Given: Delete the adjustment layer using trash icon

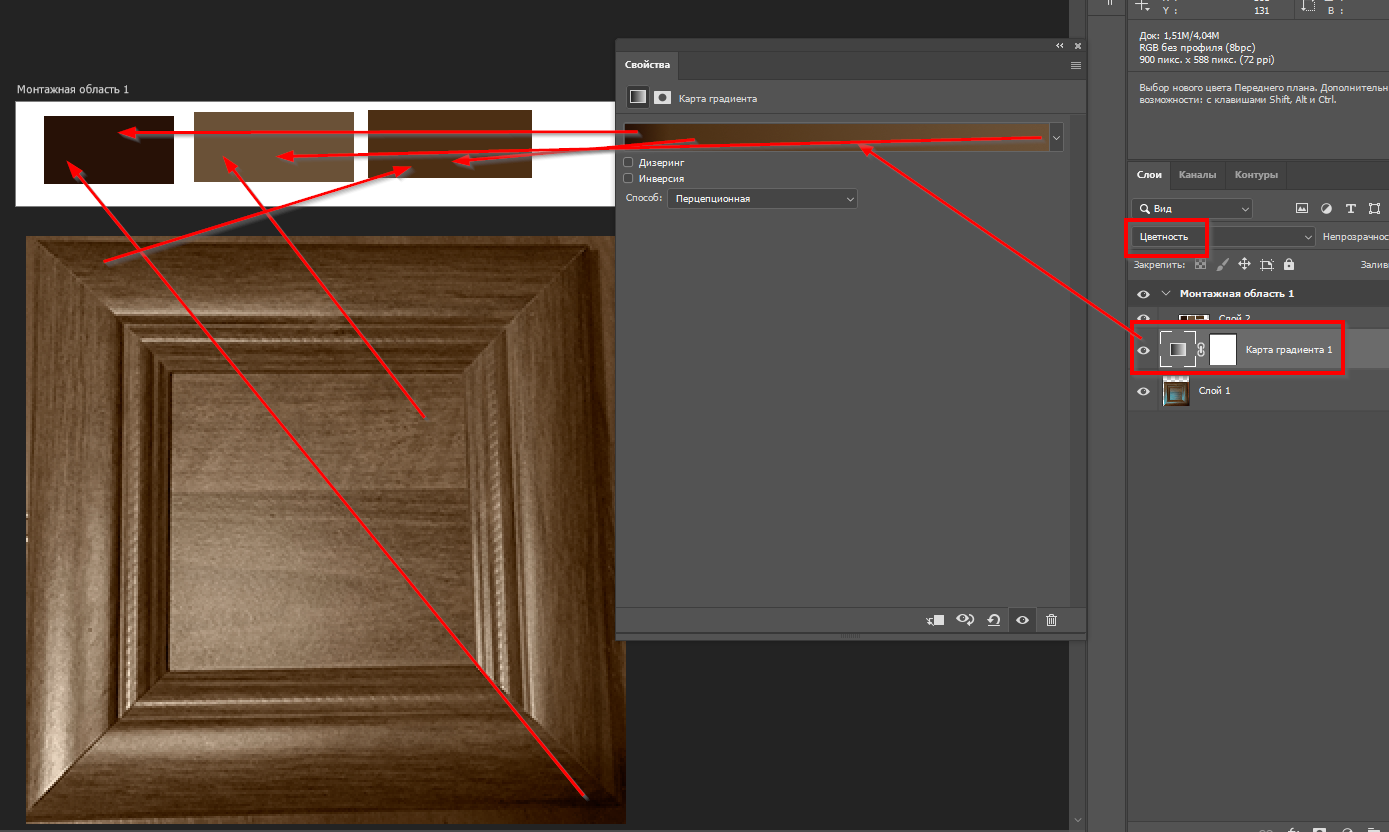Looking at the screenshot, I should (1051, 620).
